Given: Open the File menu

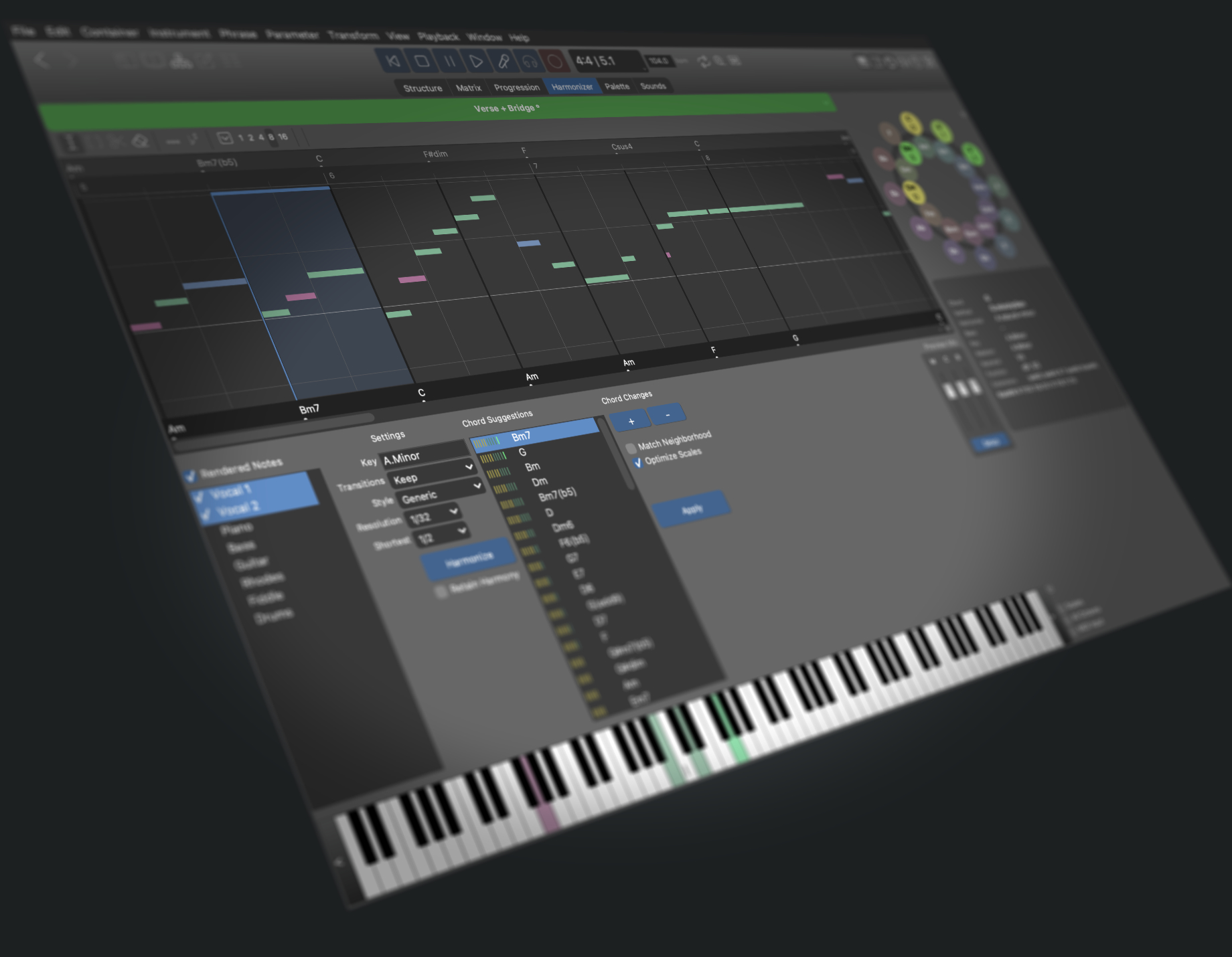Looking at the screenshot, I should pyautogui.click(x=23, y=31).
